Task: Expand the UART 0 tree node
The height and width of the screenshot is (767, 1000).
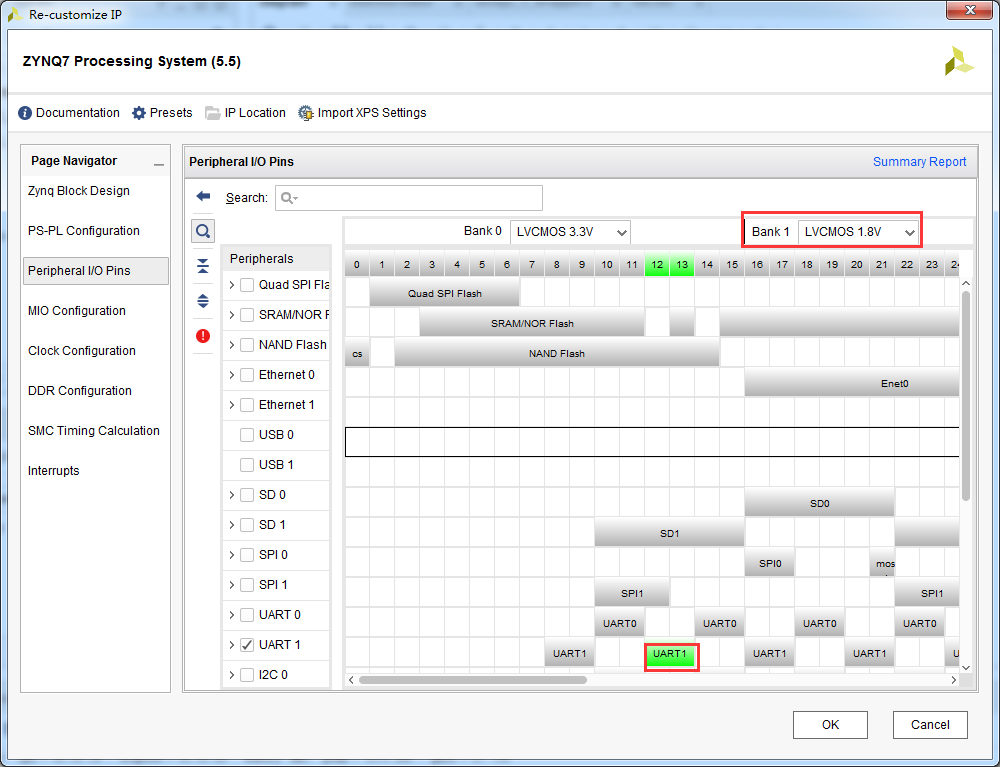Action: [x=232, y=615]
